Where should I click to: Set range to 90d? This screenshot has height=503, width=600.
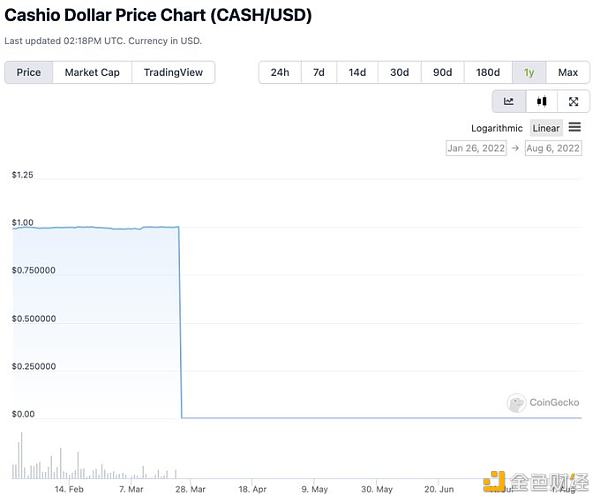442,72
